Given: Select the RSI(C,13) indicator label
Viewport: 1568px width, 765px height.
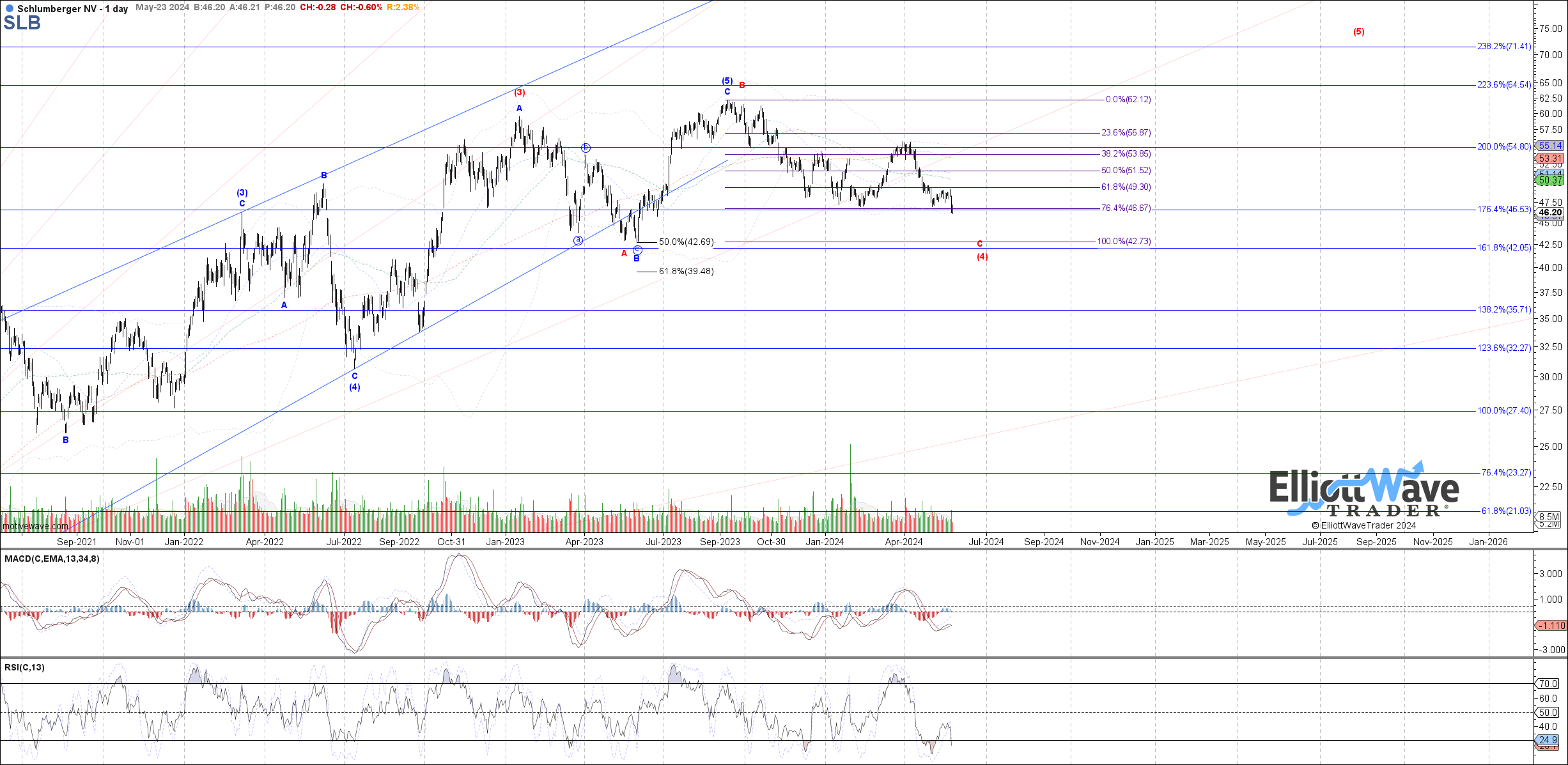Looking at the screenshot, I should pos(24,668).
